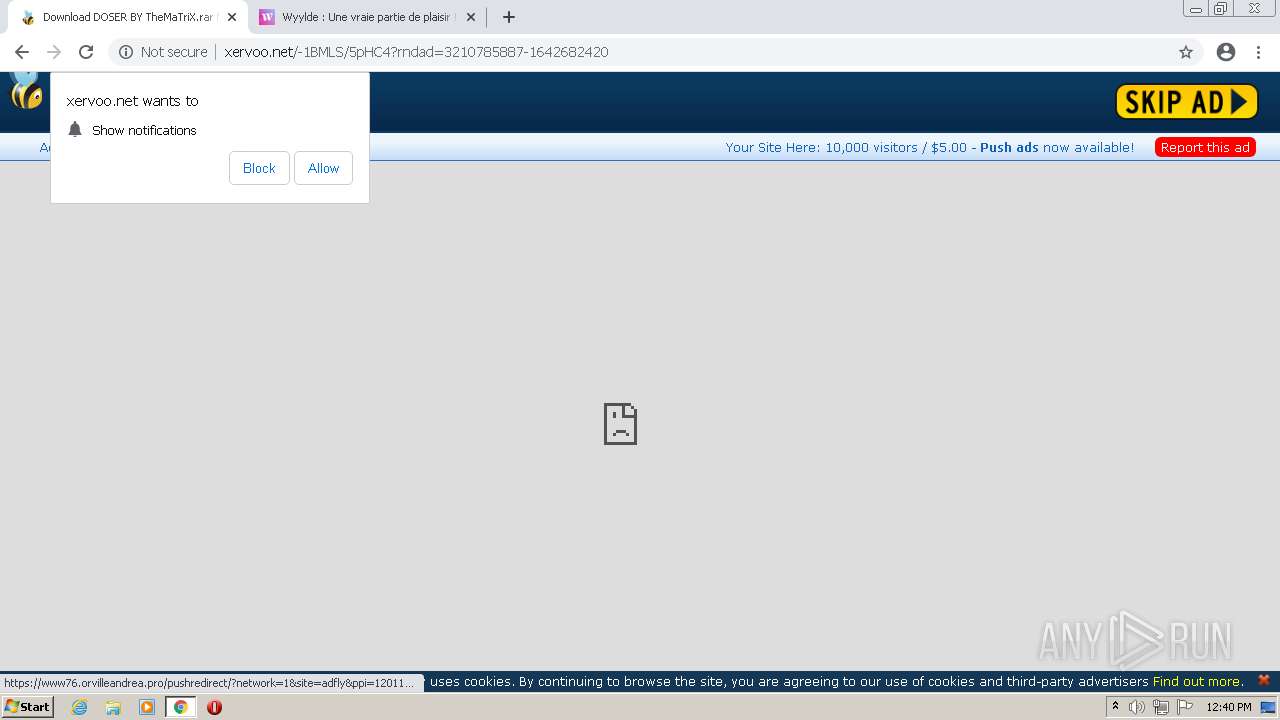Open the media player taskbar icon

(x=147, y=707)
